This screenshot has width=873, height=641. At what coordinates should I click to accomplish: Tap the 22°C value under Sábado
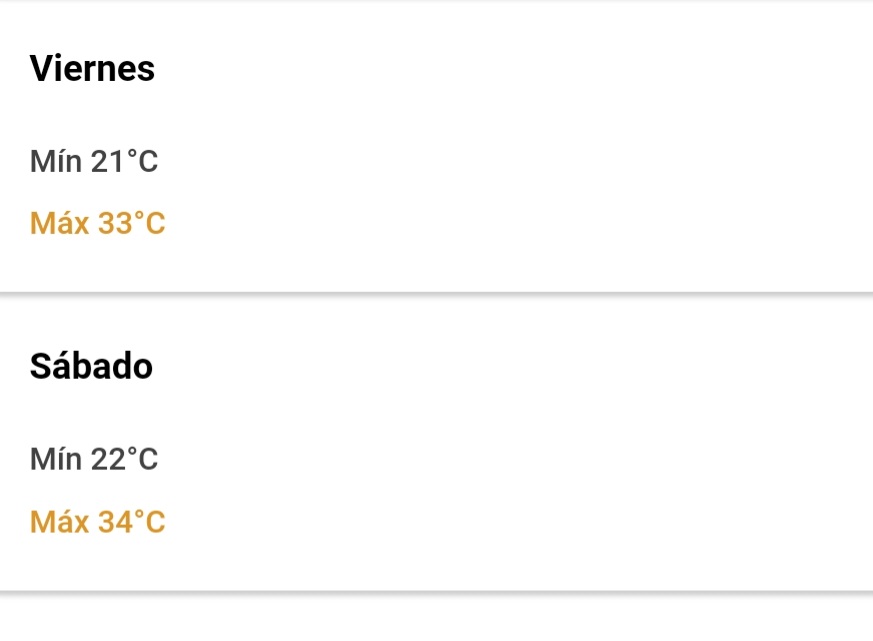point(124,459)
